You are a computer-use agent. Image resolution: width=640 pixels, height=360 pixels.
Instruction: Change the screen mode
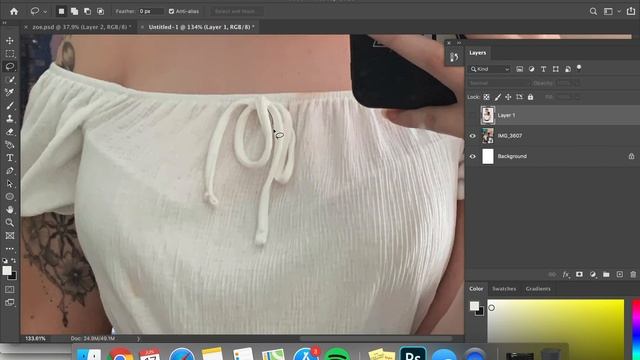click(10, 302)
